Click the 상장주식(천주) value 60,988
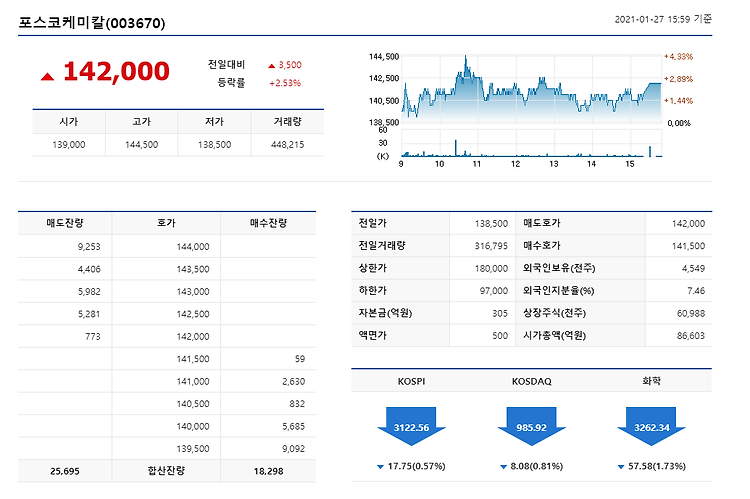750x499 pixels. pos(691,313)
